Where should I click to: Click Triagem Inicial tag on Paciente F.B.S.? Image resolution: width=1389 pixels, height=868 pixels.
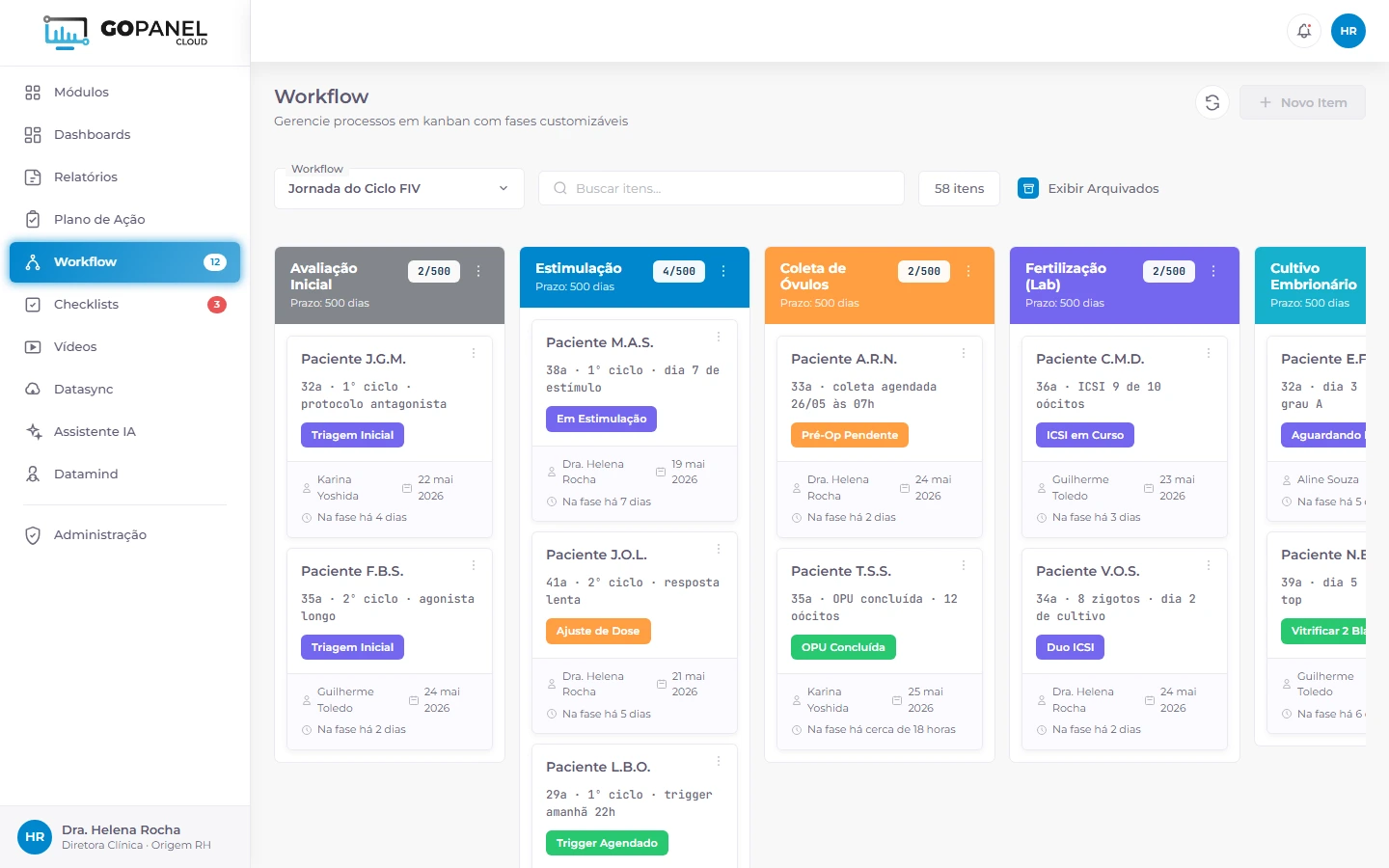point(352,647)
